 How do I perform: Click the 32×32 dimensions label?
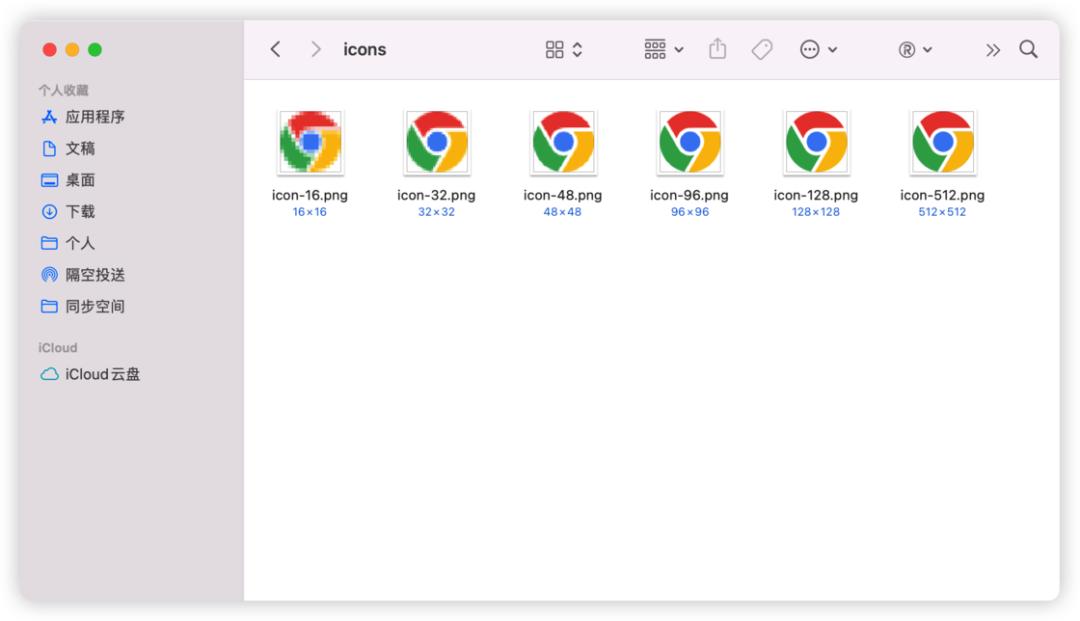(437, 212)
